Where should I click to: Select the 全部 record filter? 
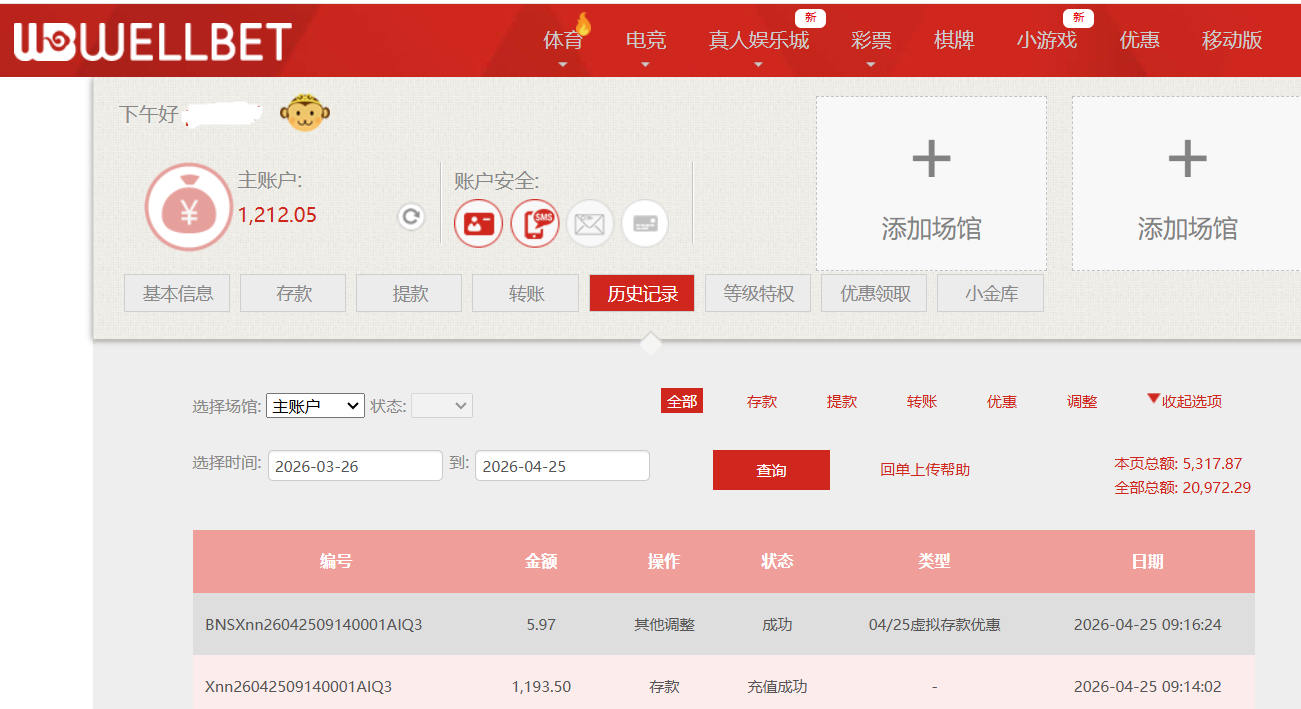pyautogui.click(x=682, y=401)
